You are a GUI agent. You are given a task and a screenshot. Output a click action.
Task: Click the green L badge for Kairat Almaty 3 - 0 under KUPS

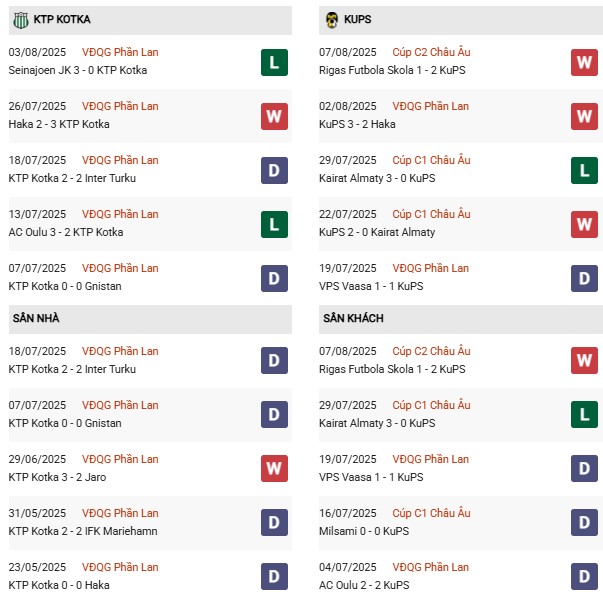(585, 171)
